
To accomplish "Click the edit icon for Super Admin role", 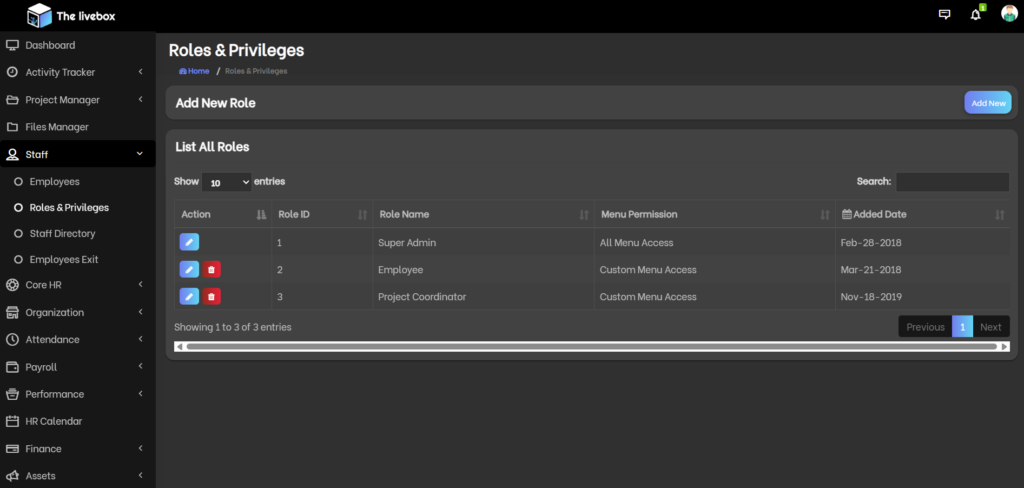I will (189, 242).
